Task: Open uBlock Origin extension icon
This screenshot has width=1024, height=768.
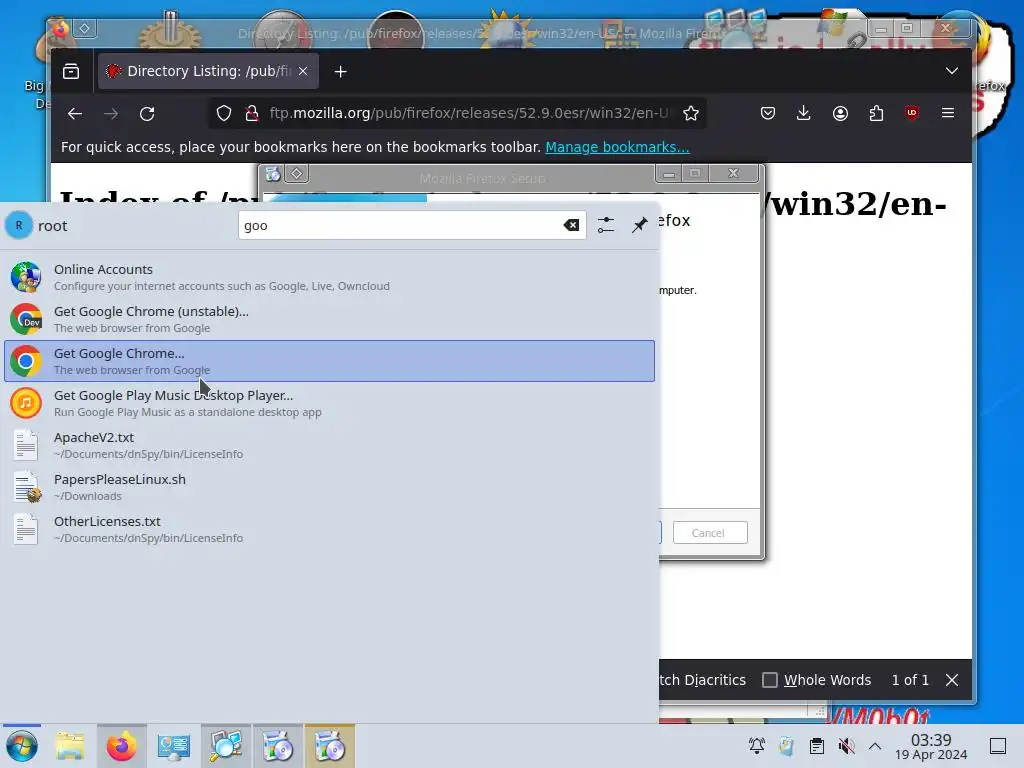Action: tap(912, 113)
